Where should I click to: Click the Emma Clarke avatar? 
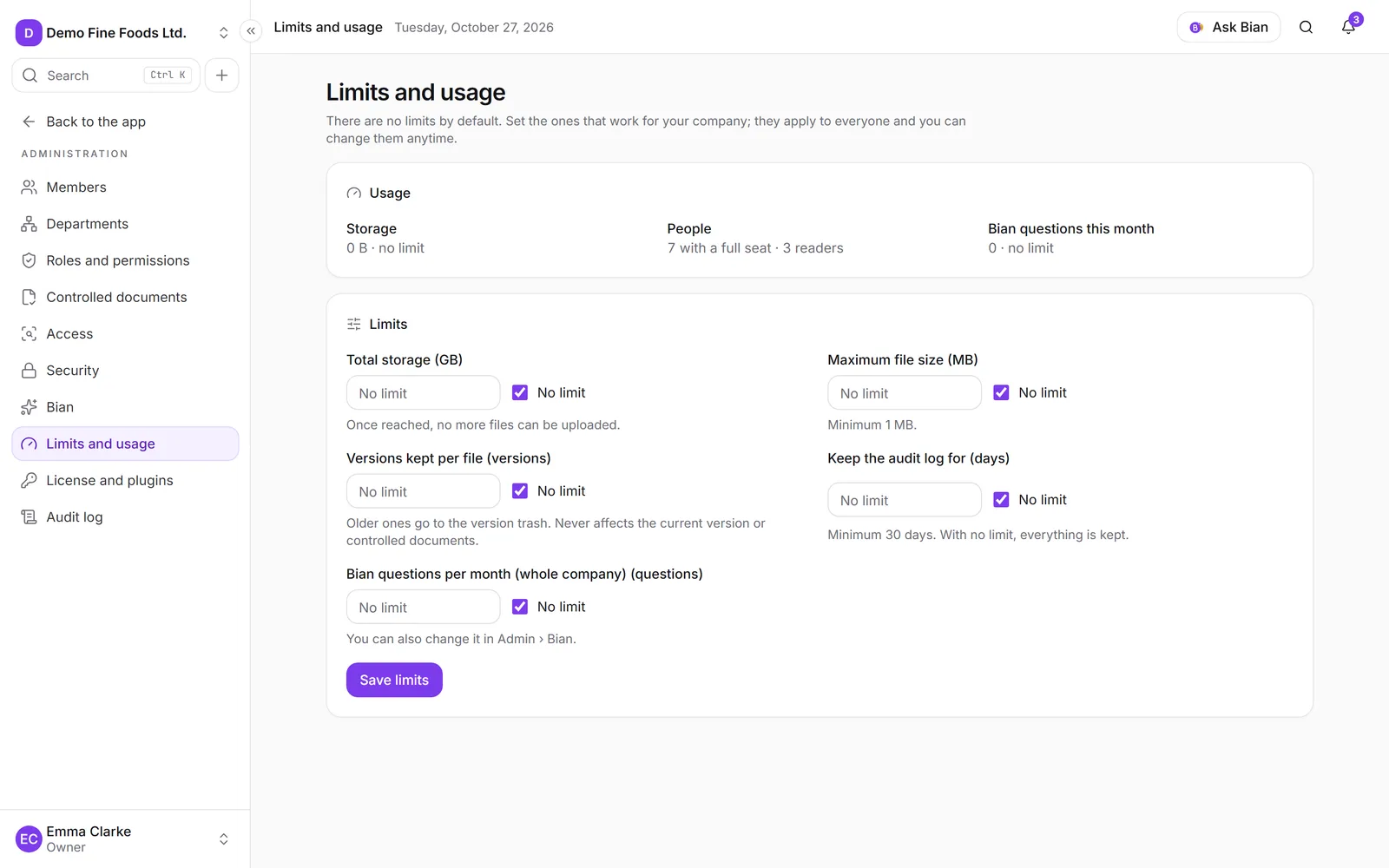point(29,839)
